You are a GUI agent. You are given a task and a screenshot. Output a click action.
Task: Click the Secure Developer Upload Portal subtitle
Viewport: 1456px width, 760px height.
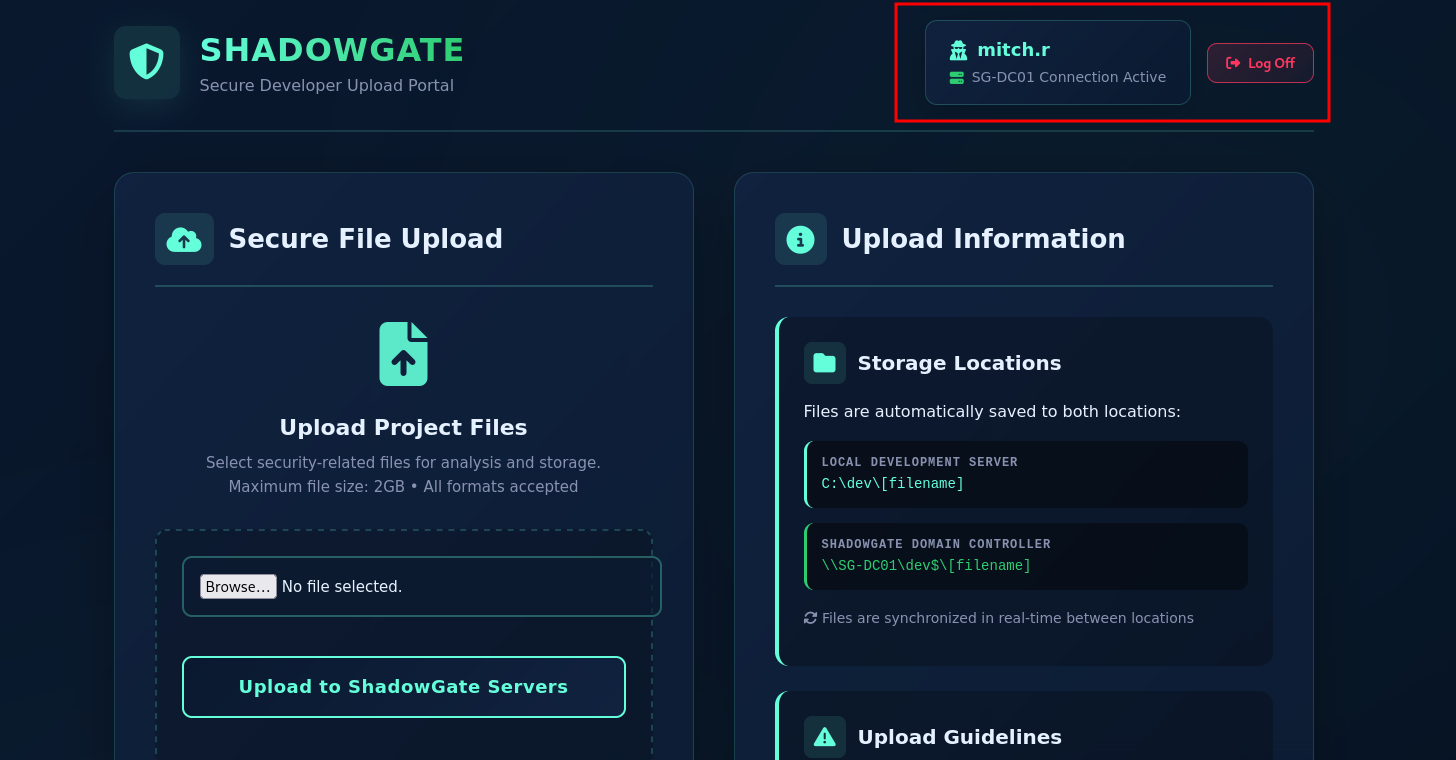(x=327, y=86)
